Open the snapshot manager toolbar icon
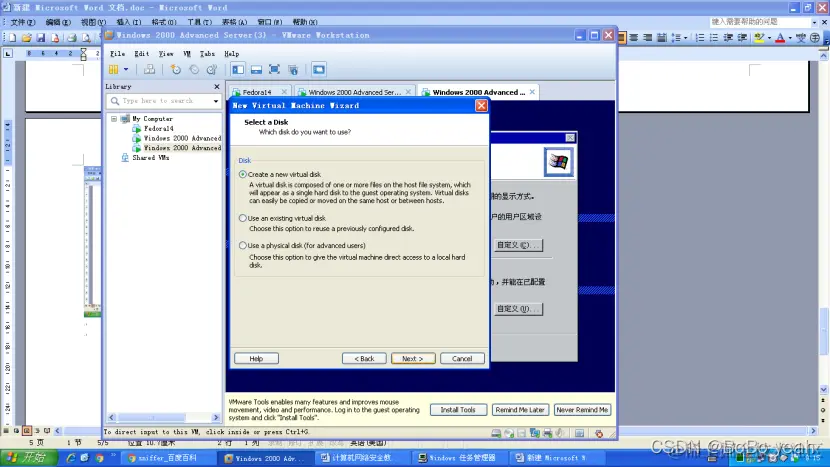 tap(212, 69)
